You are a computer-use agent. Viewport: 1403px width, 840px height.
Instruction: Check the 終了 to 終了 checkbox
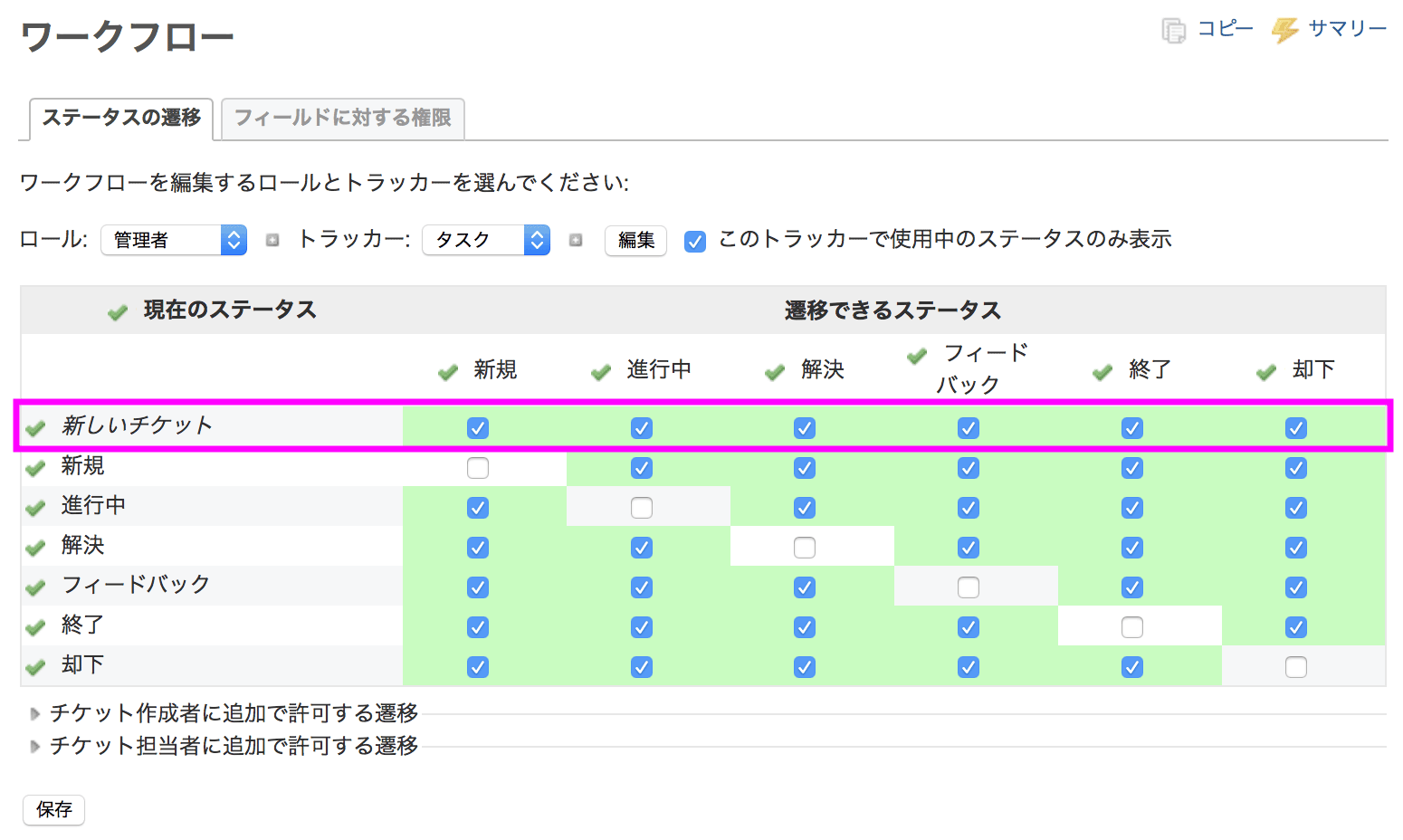click(1132, 627)
